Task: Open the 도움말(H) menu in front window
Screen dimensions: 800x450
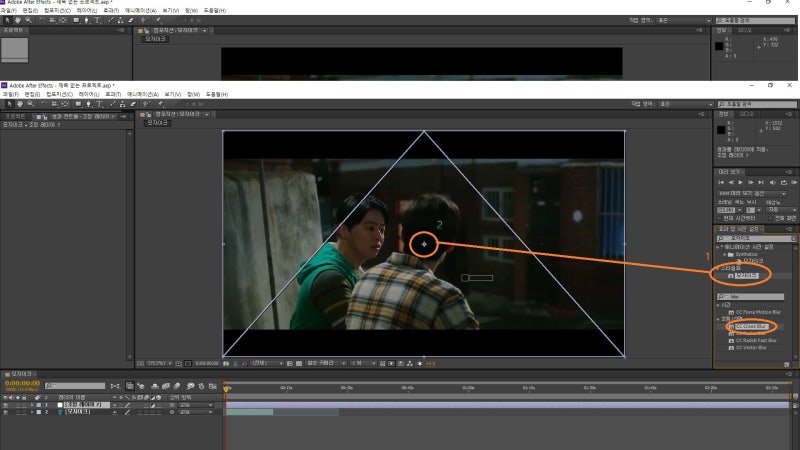Action: click(x=216, y=94)
